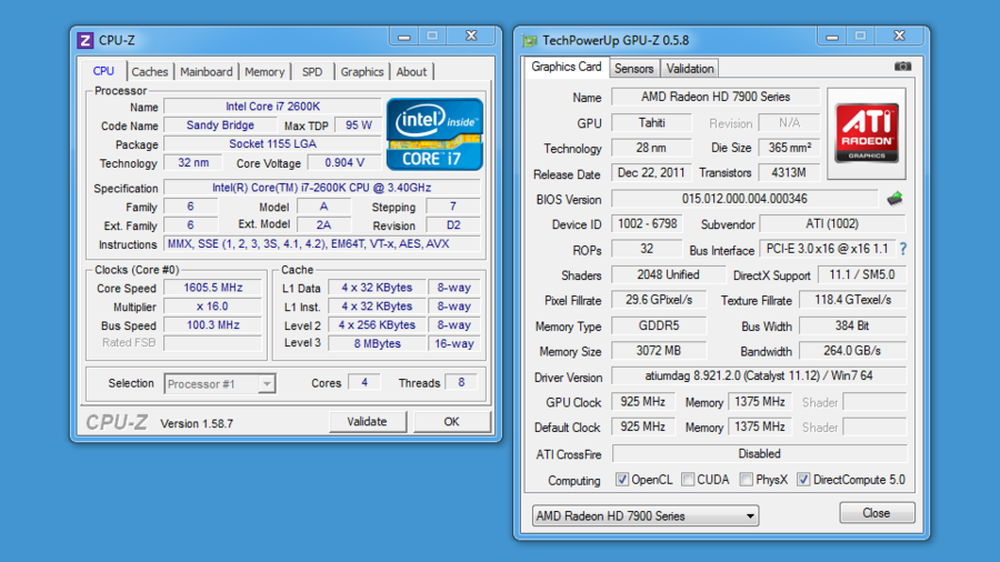
Task: Click the CPU-Z title bar Z icon
Action: (85, 40)
